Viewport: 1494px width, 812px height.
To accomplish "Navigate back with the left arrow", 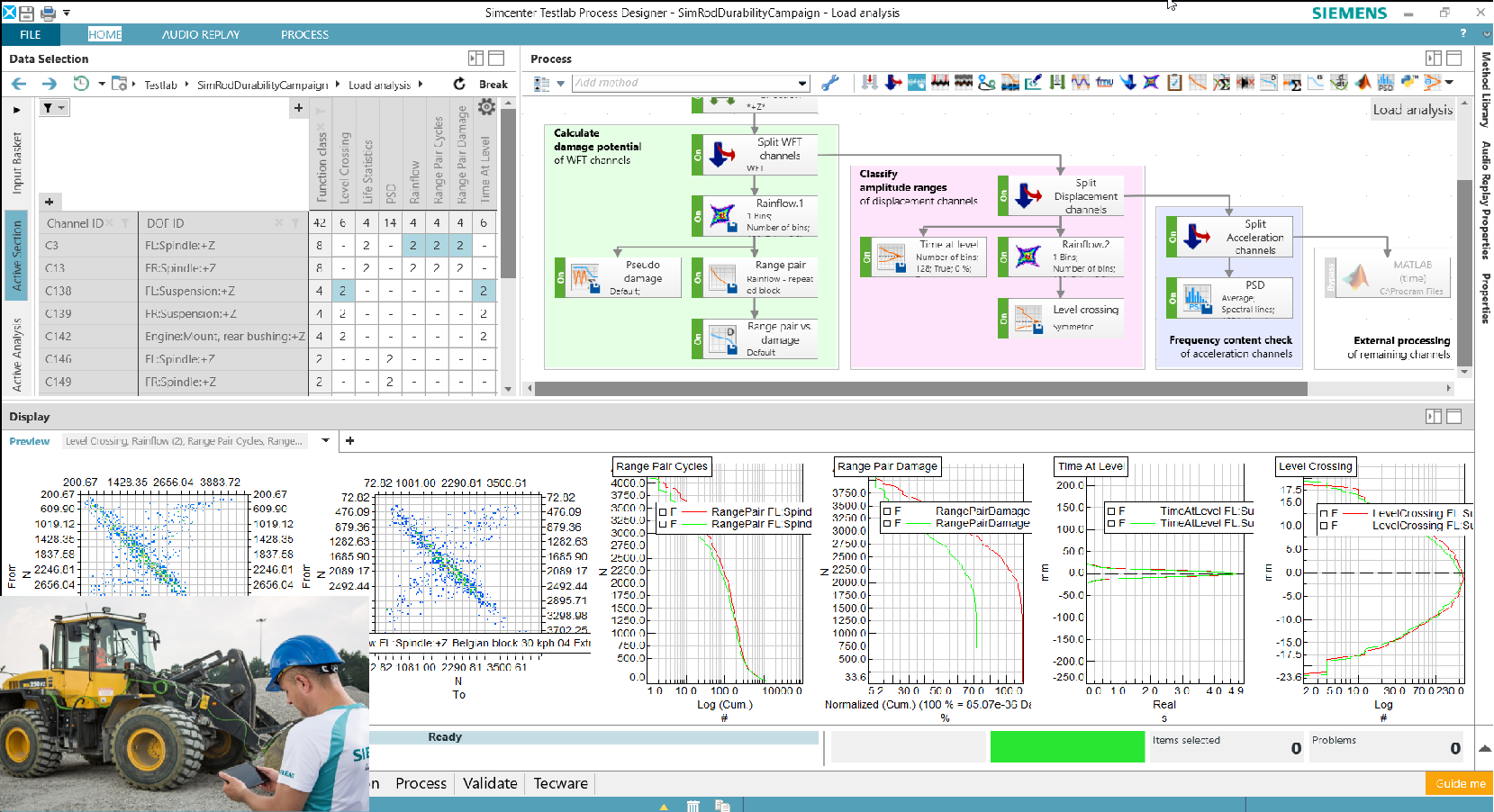I will [19, 84].
